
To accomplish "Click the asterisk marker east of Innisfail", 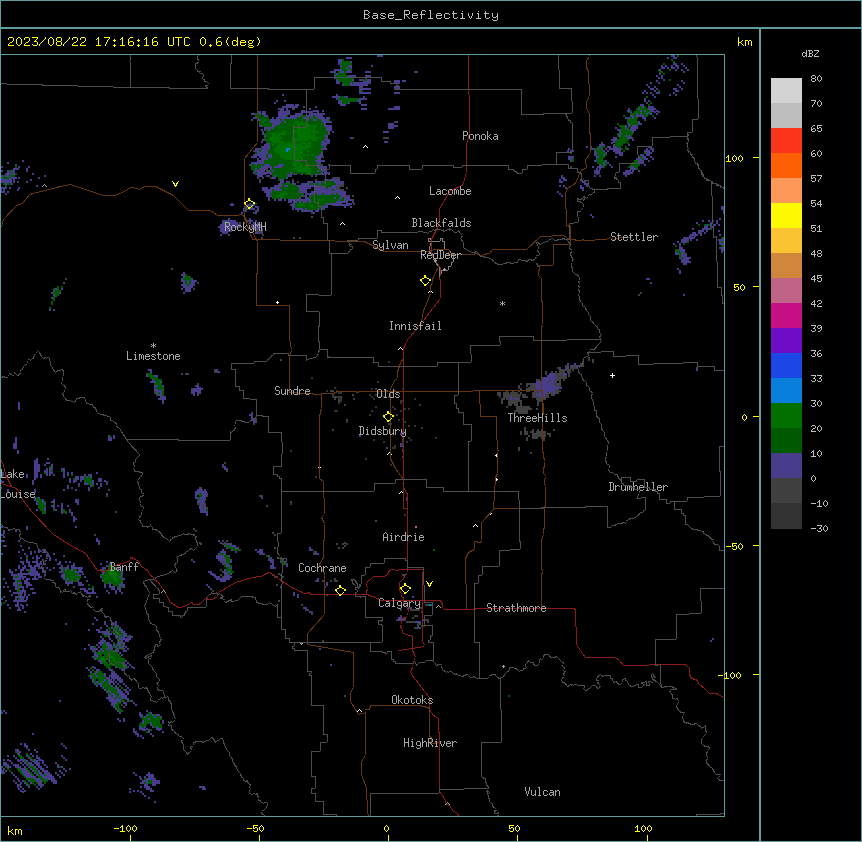I will pos(502,303).
